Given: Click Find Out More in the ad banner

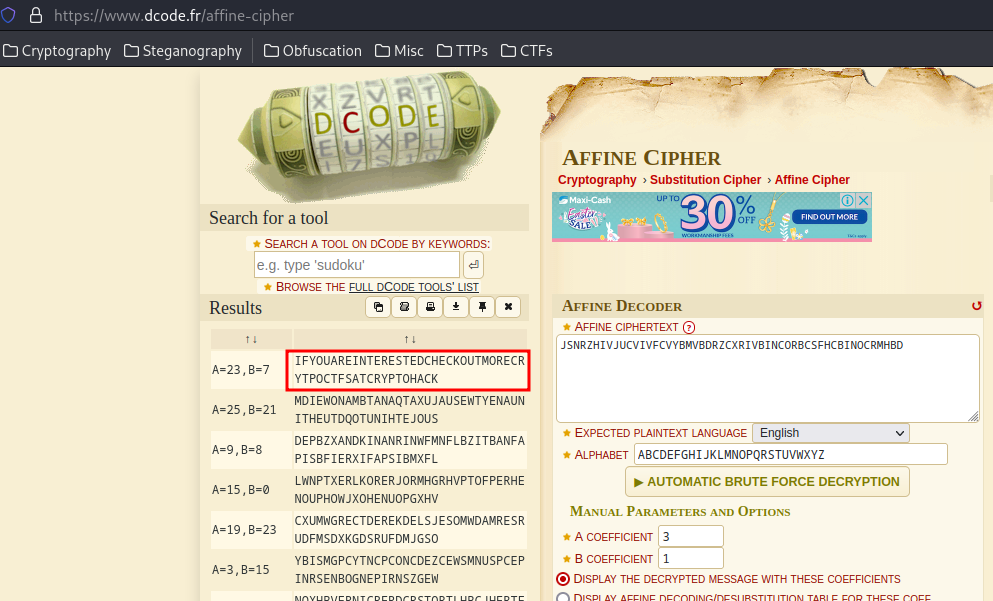Looking at the screenshot, I should click(x=829, y=217).
